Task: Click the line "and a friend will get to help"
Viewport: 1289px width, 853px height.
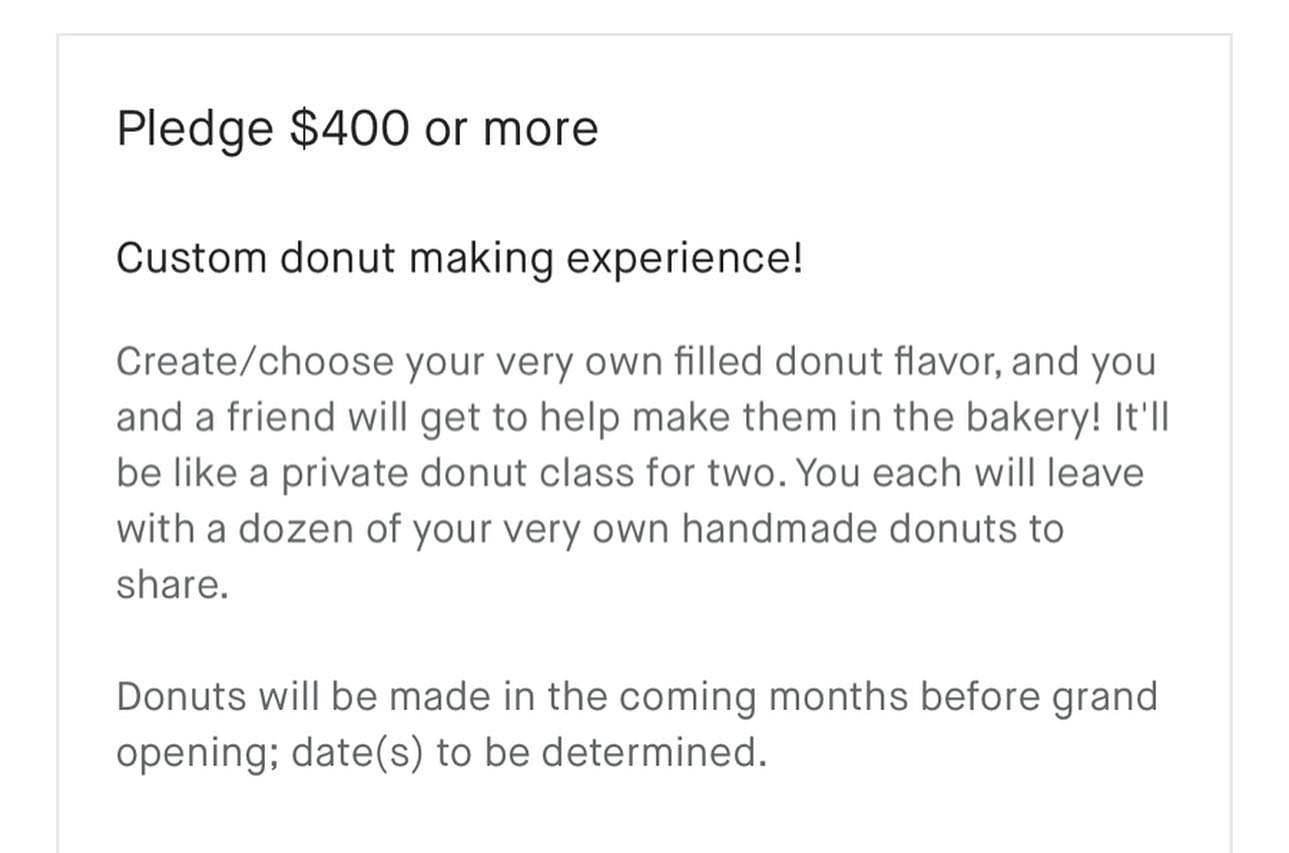Action: point(642,418)
